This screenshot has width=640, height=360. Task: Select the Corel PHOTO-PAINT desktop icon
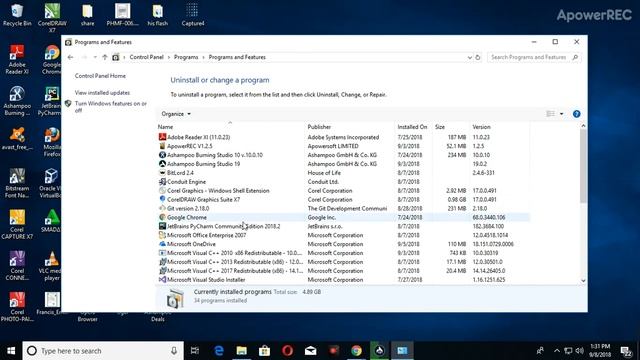pyautogui.click(x=17, y=307)
